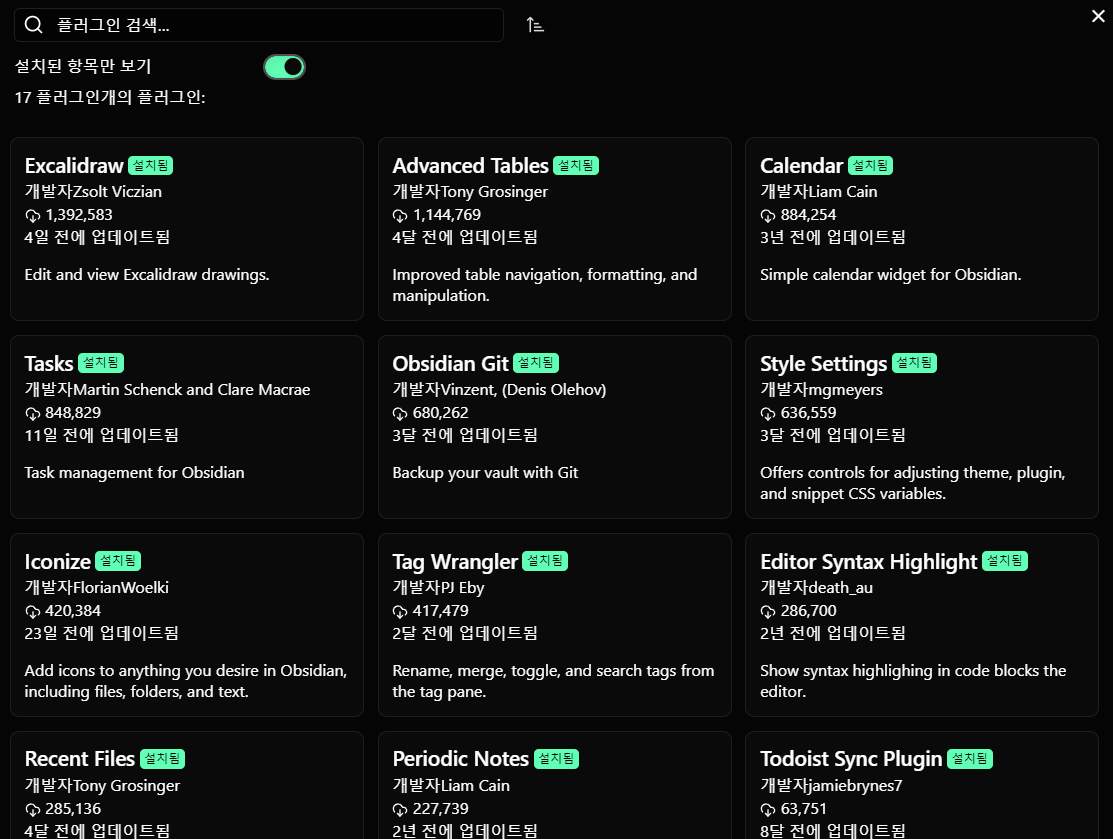Open the Recent Files plugin title
The image size is (1113, 839).
pyautogui.click(x=80, y=759)
